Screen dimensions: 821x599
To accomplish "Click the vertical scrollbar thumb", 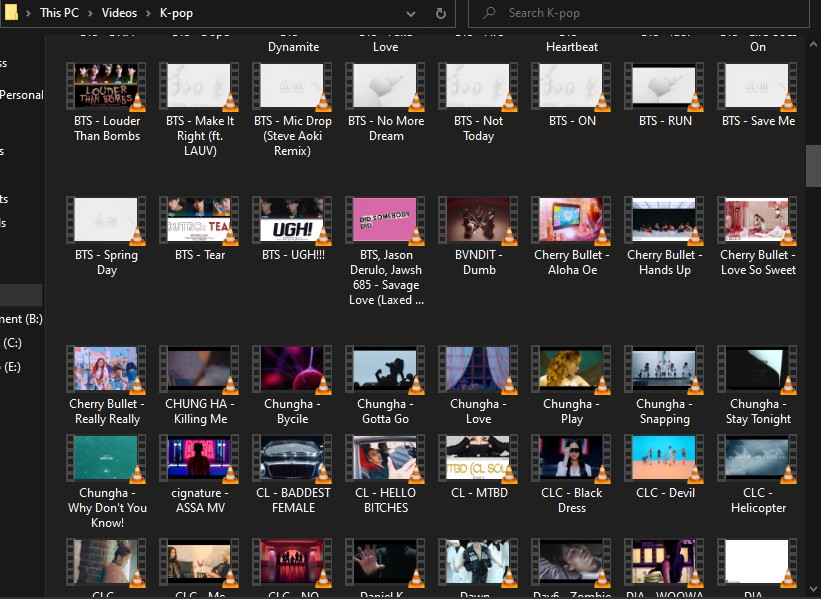I will tap(813, 166).
